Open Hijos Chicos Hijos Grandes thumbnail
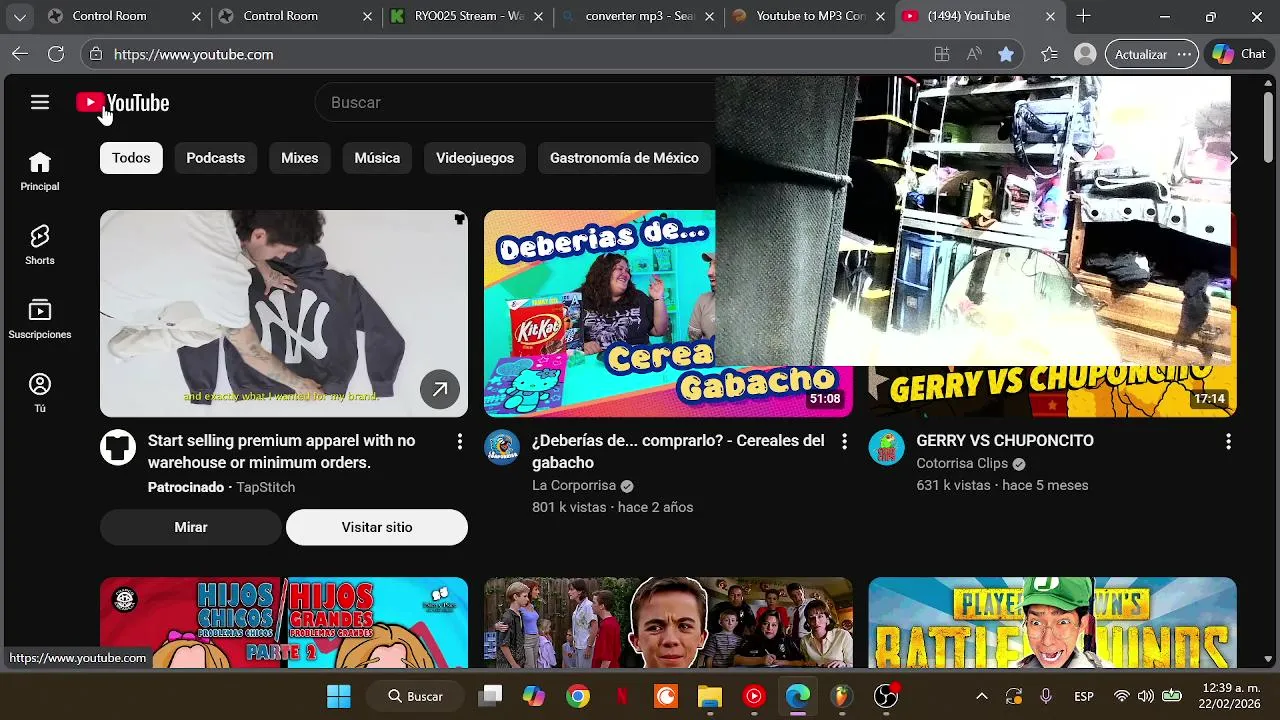This screenshot has height=720, width=1280. click(284, 622)
